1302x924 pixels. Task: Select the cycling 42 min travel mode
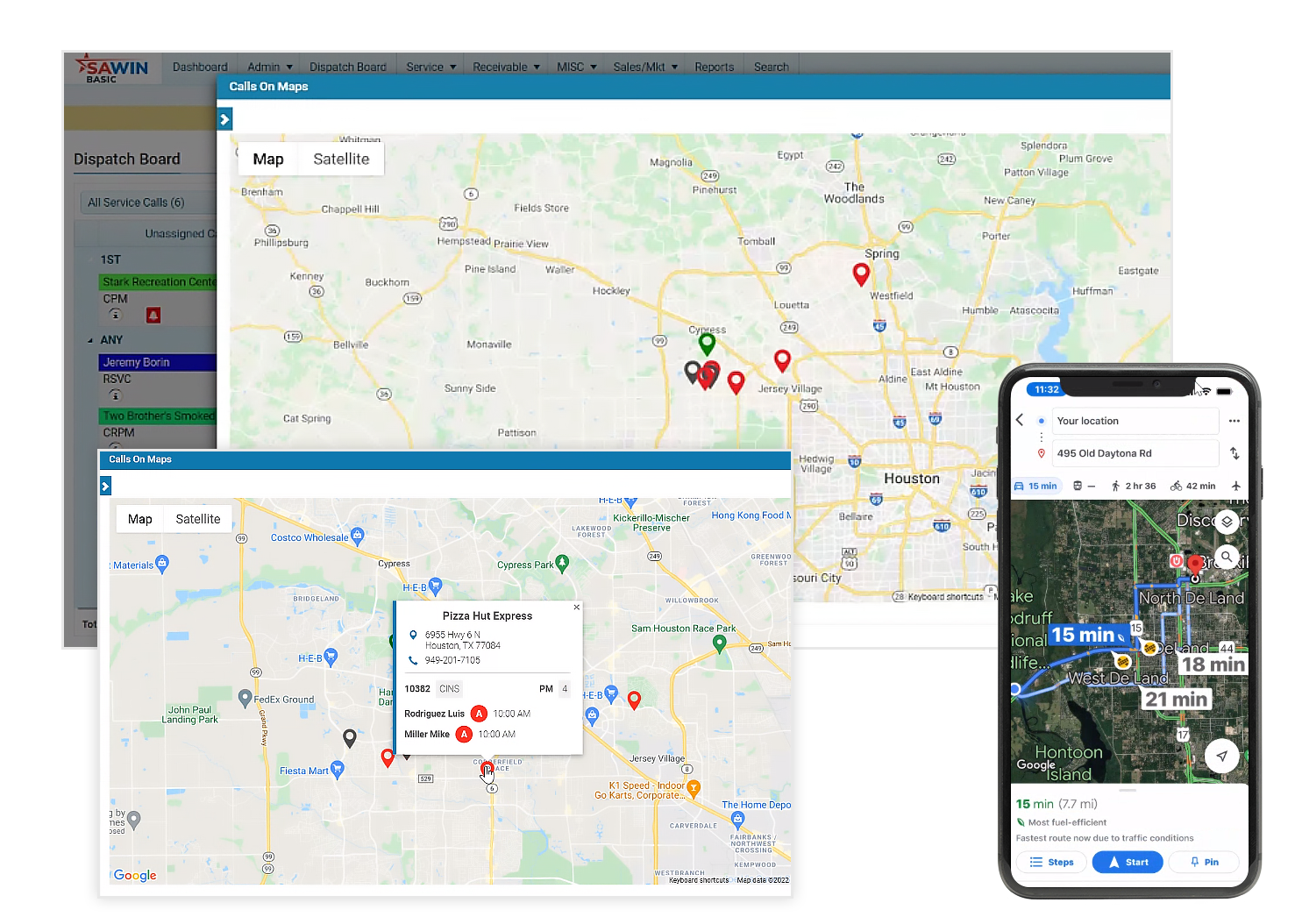point(1193,486)
